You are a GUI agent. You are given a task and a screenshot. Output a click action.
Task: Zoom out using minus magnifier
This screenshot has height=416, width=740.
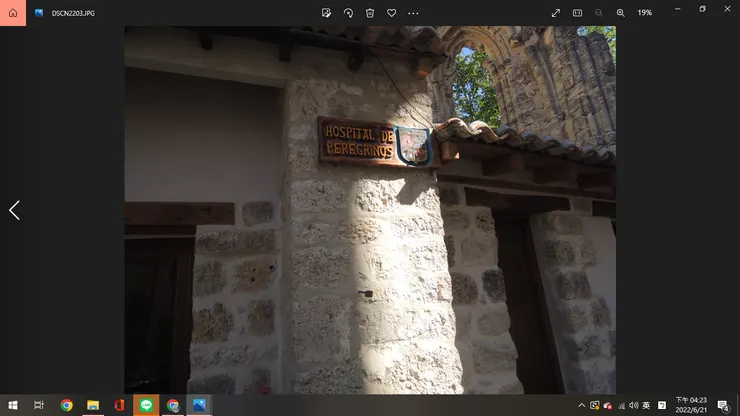599,13
